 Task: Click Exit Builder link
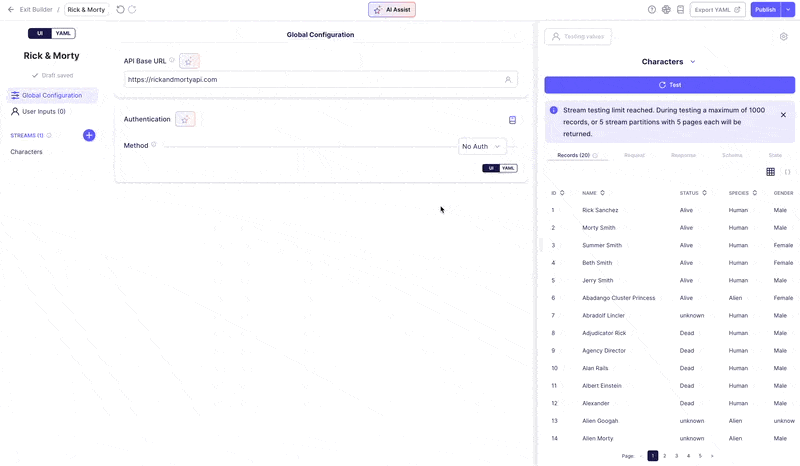pos(36,10)
